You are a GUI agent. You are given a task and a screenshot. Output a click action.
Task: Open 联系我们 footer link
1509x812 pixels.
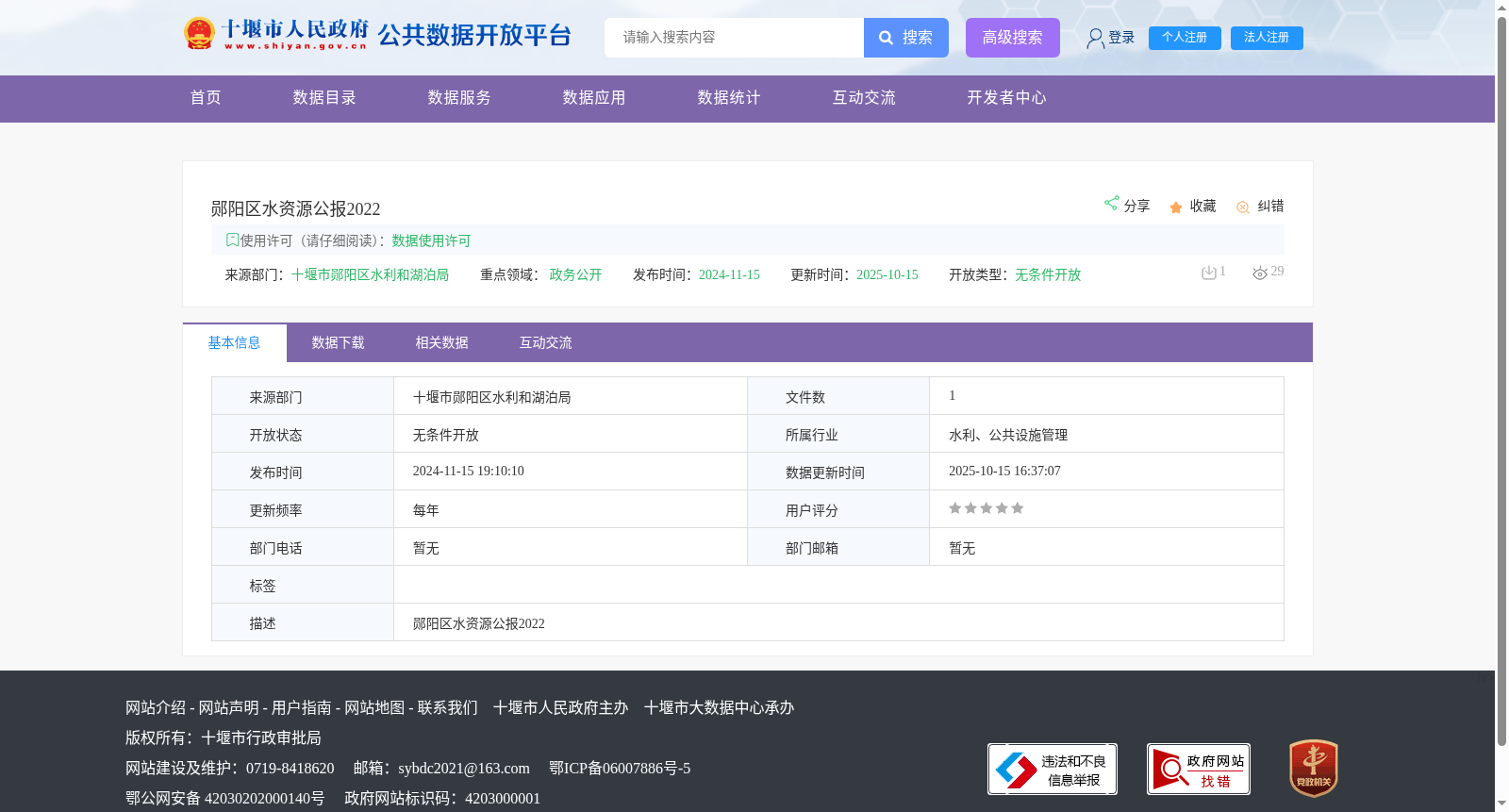click(x=448, y=708)
